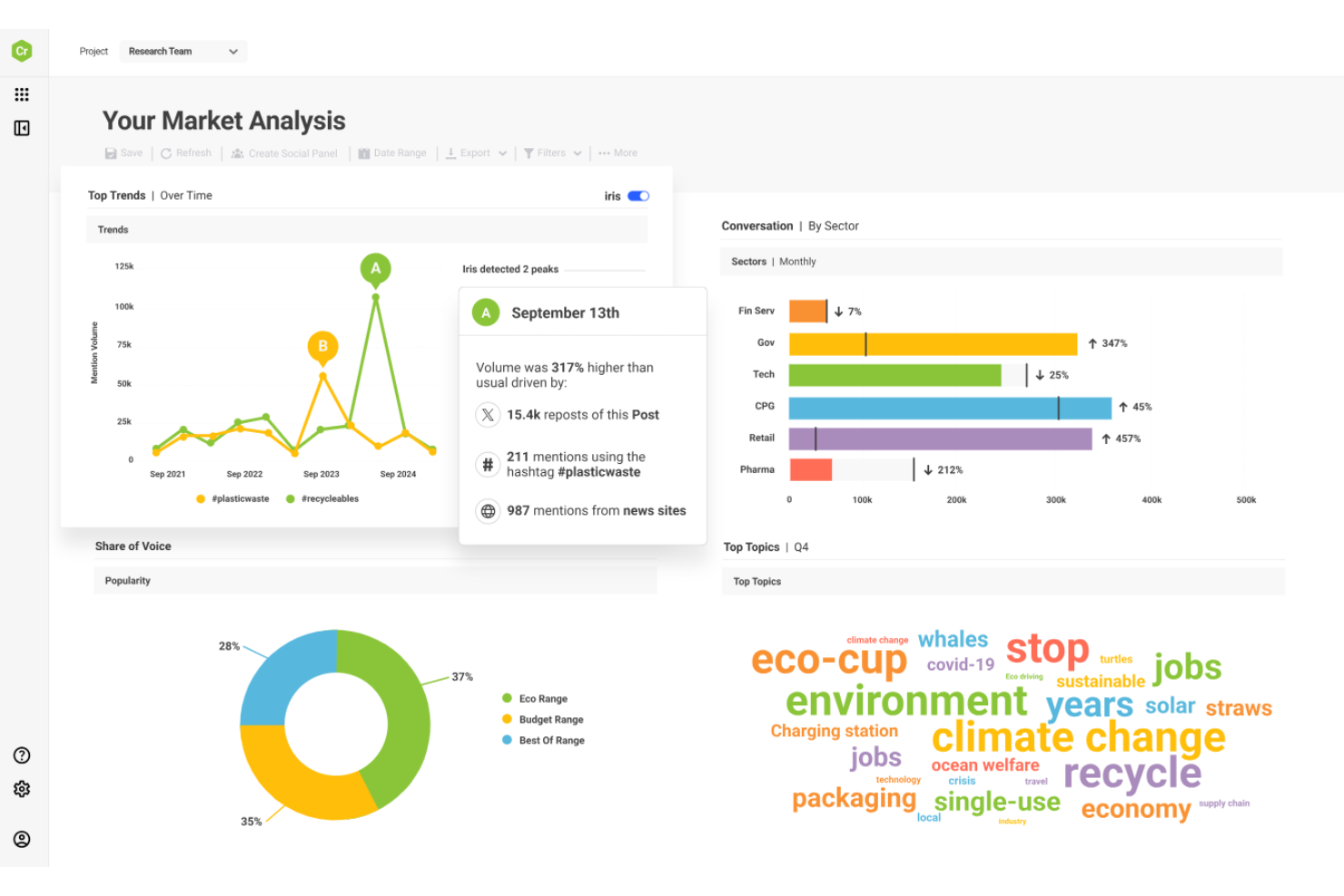Toggle the #recycleables legend dot
1344x896 pixels.
(291, 498)
